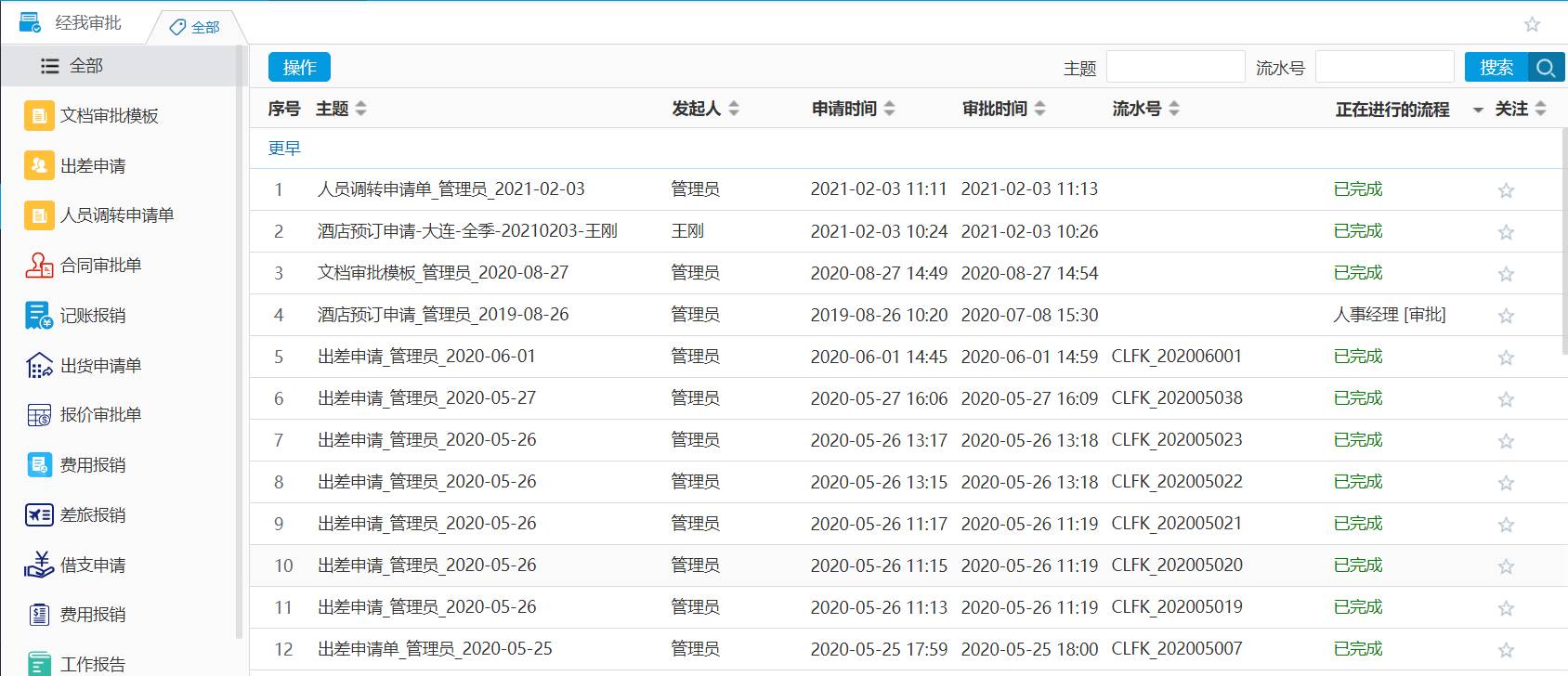Sort by 发起人 column arrows

click(x=734, y=109)
